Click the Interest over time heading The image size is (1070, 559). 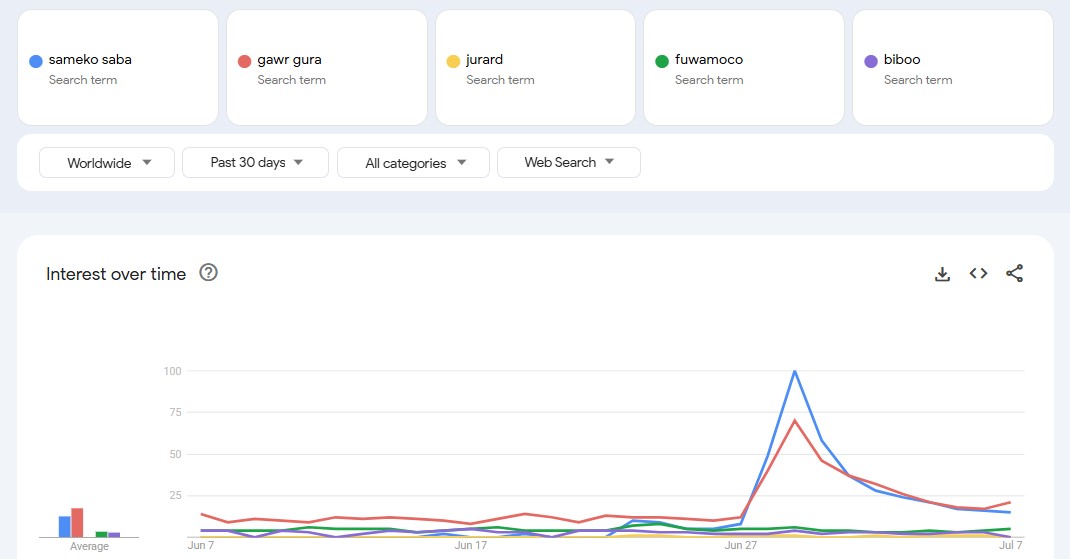(116, 274)
